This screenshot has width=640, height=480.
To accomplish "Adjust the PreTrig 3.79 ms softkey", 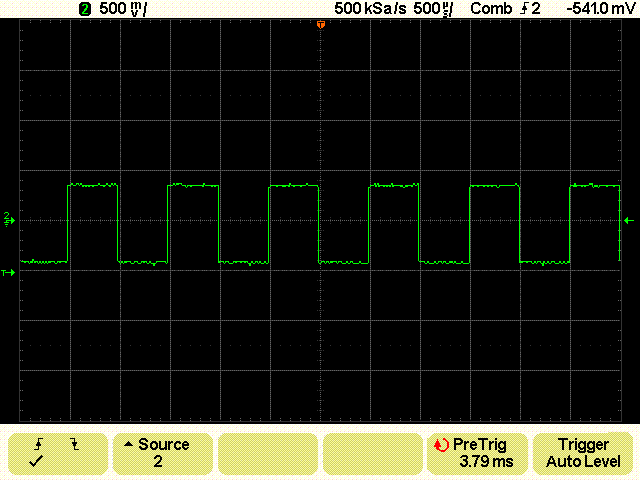I will pyautogui.click(x=477, y=453).
